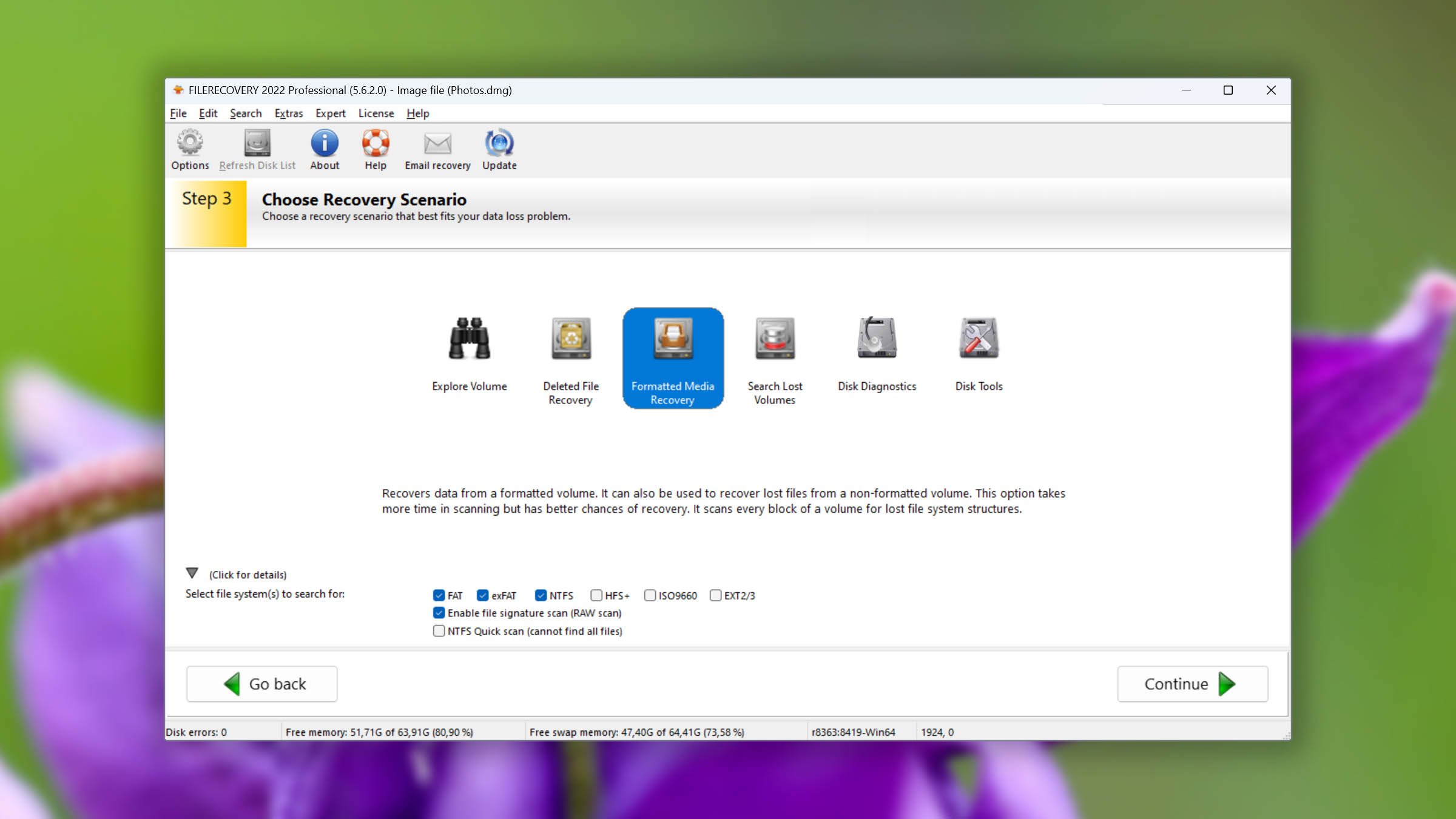1456x819 pixels.
Task: Enable NTFS Quick scan checkbox
Action: 439,631
